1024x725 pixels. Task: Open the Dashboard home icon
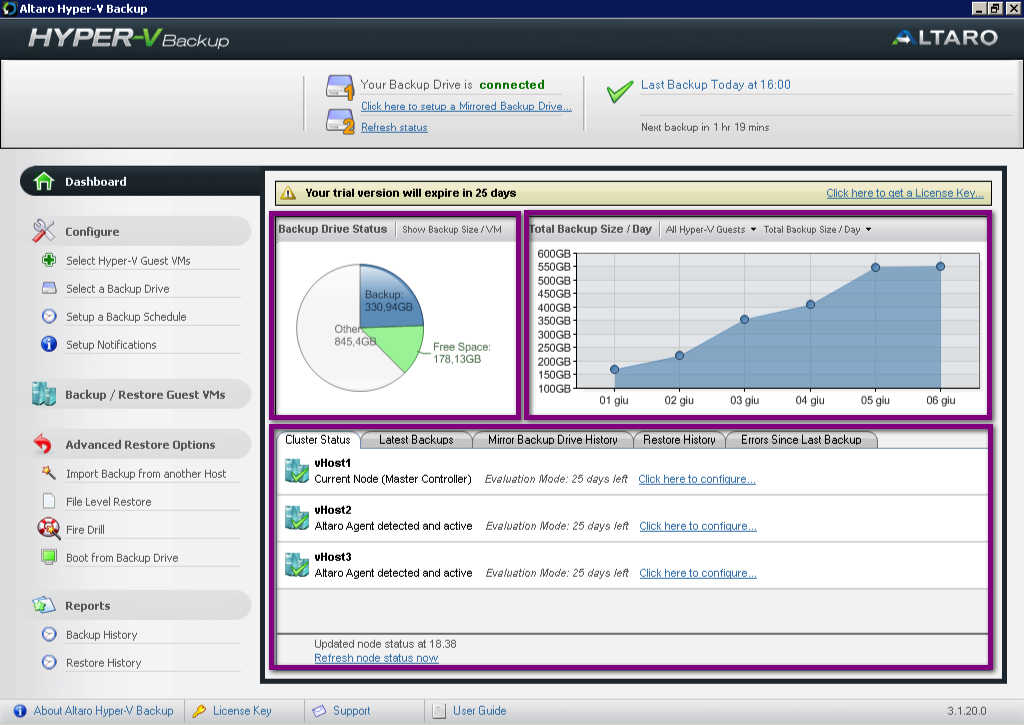(x=44, y=181)
